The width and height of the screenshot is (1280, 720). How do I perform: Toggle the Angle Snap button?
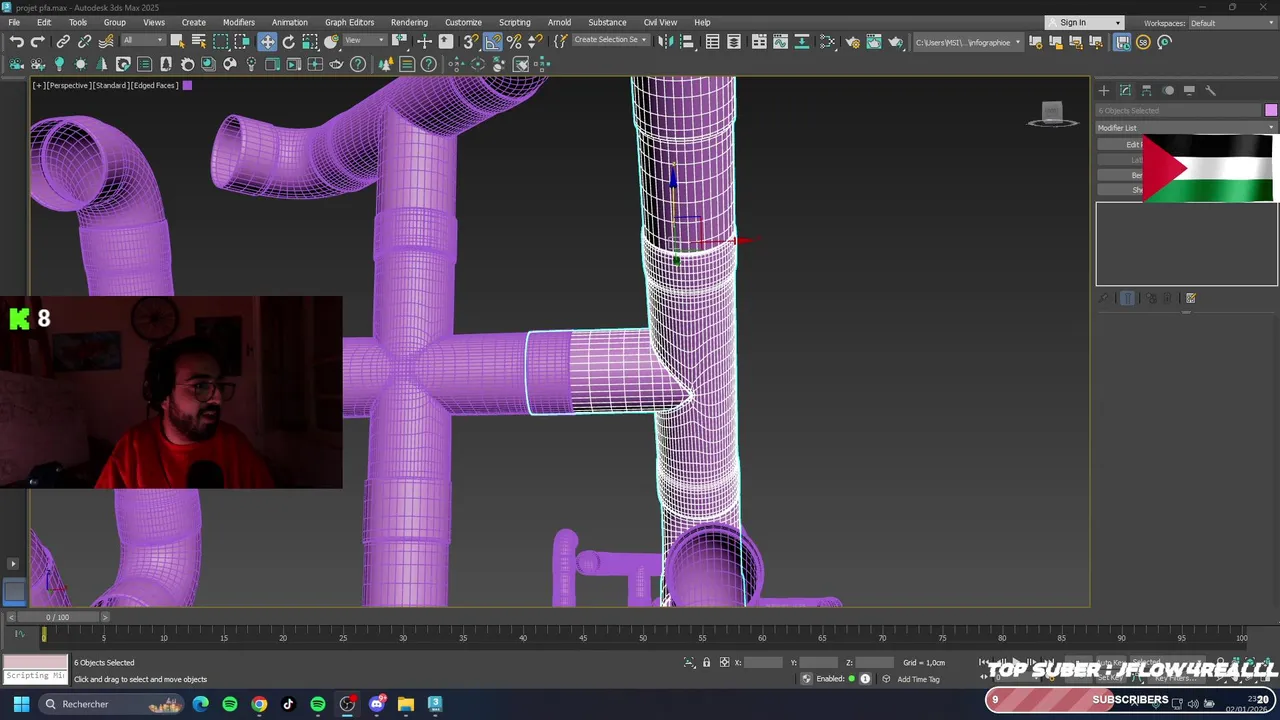493,42
